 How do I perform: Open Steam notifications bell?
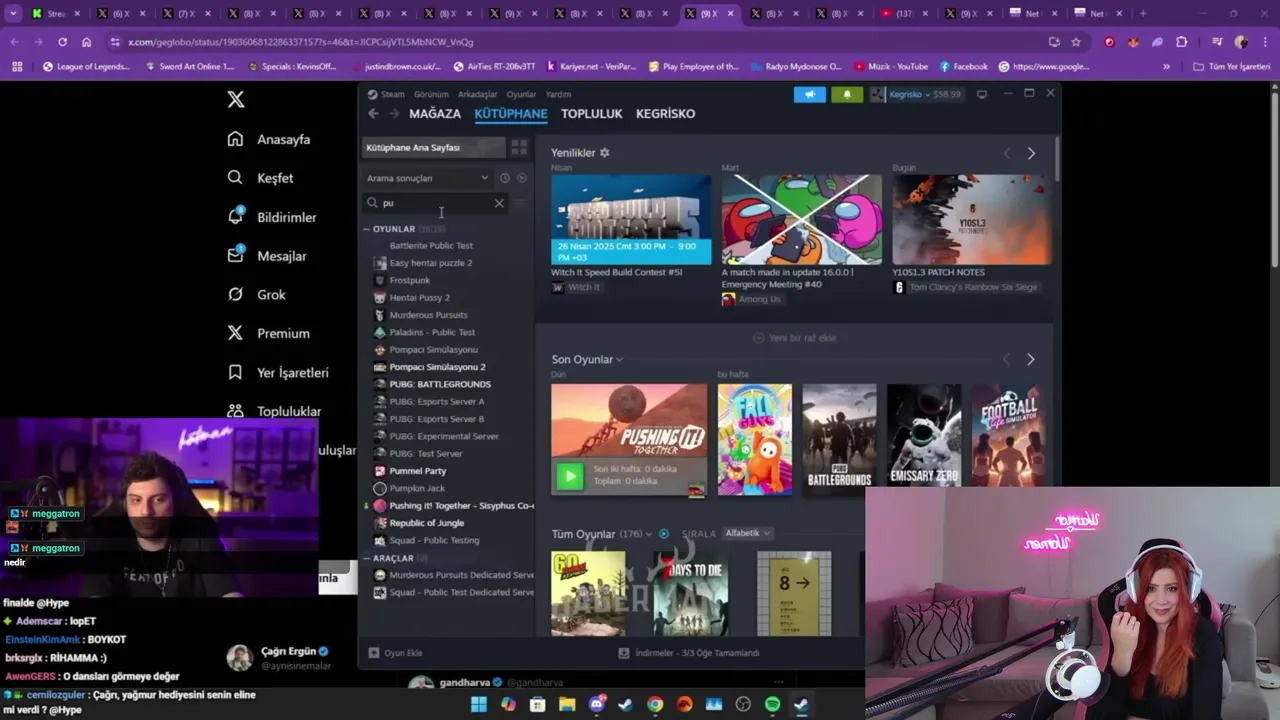coord(847,94)
